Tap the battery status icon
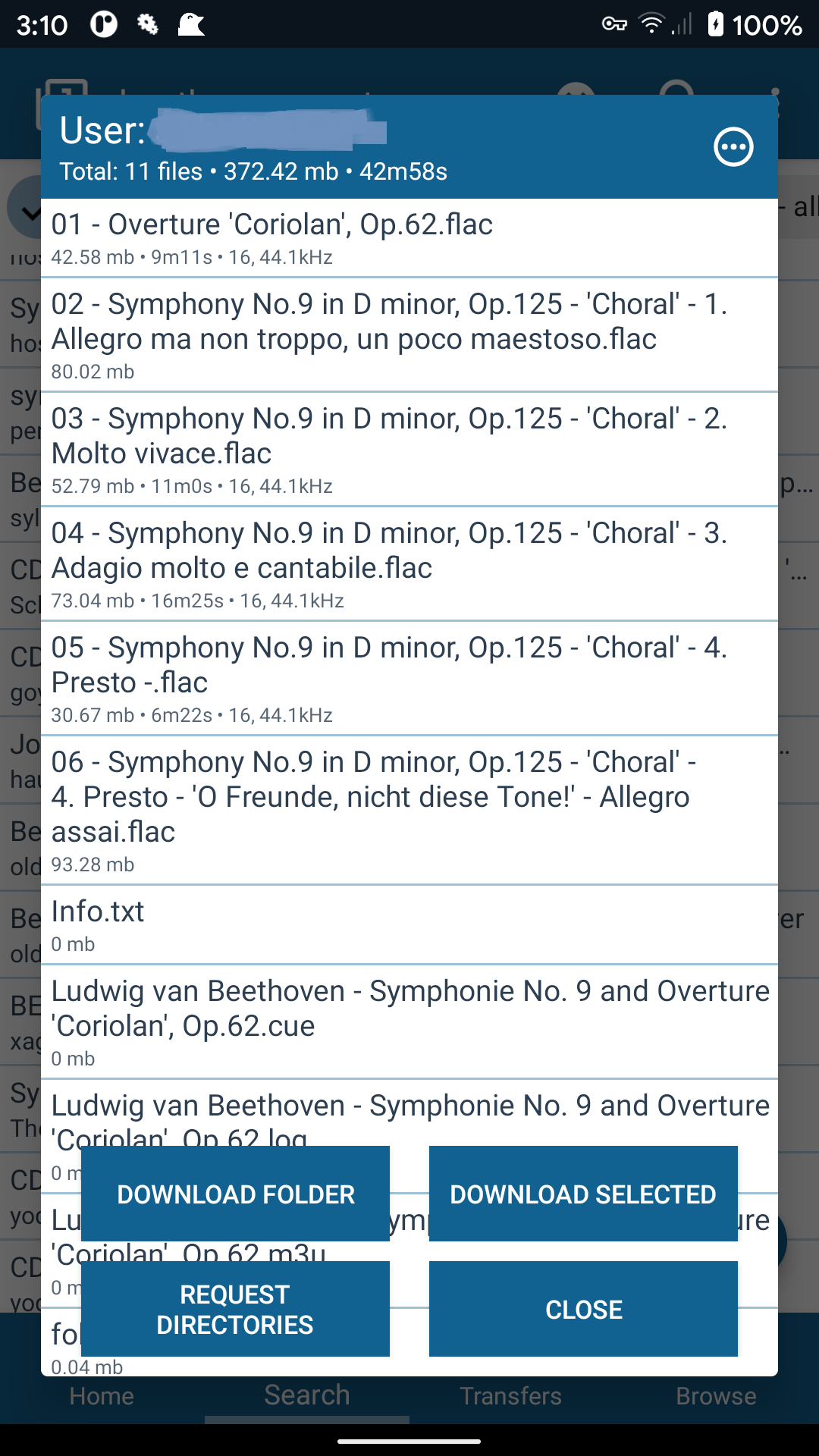819x1456 pixels. (715, 24)
